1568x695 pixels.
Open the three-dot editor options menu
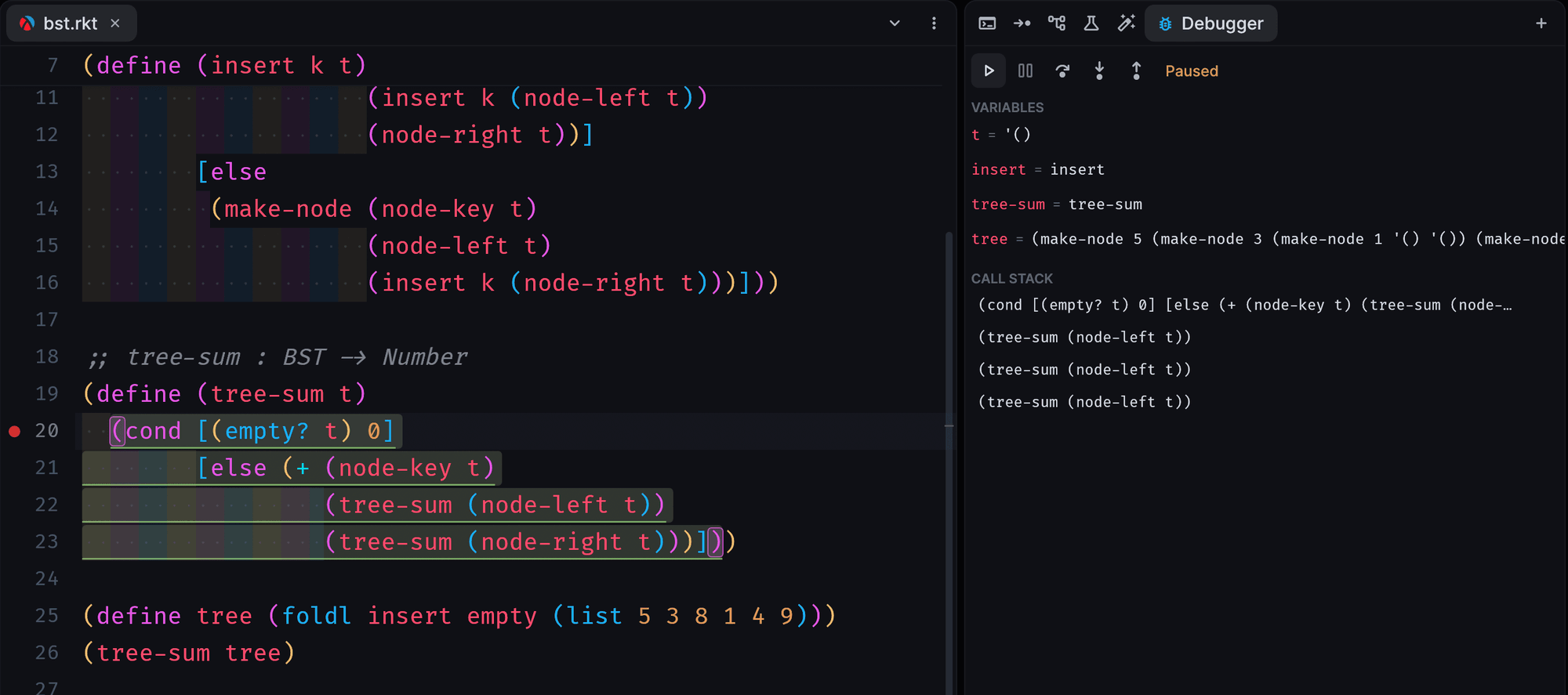coord(934,24)
